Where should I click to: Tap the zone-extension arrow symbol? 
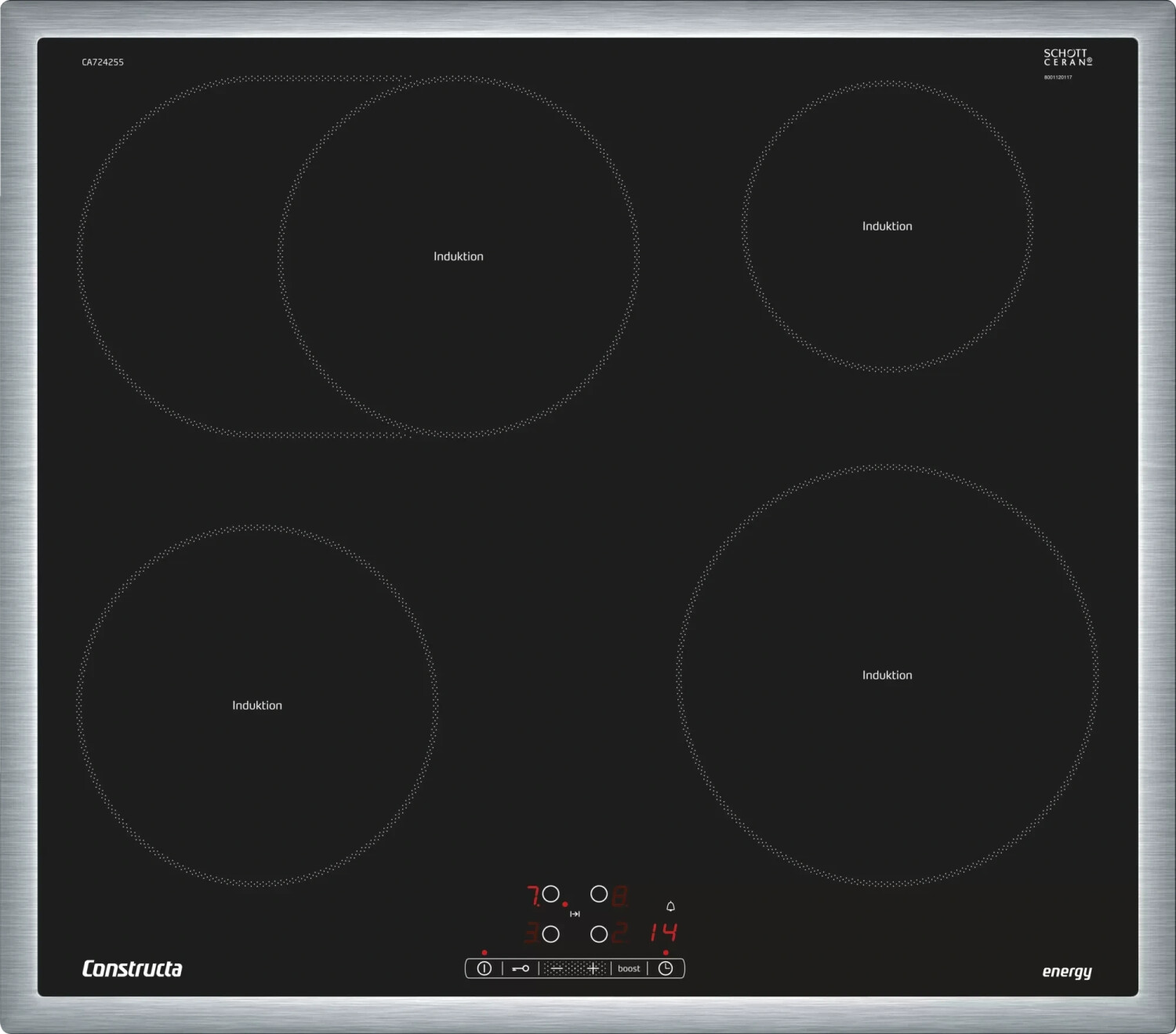[575, 914]
